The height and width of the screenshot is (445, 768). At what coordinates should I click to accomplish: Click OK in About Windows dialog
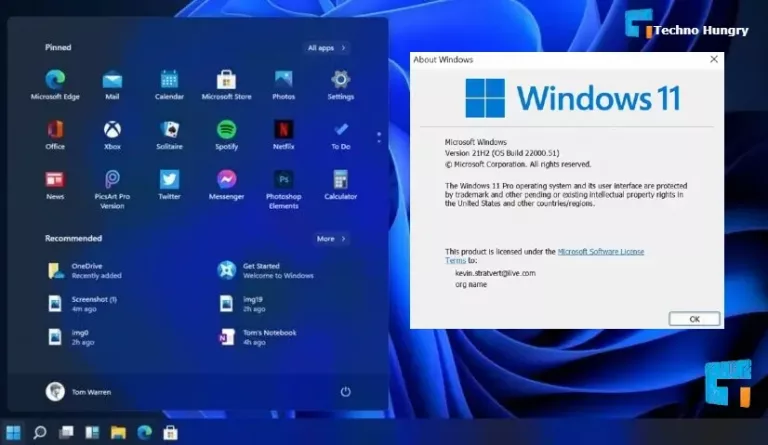[694, 319]
